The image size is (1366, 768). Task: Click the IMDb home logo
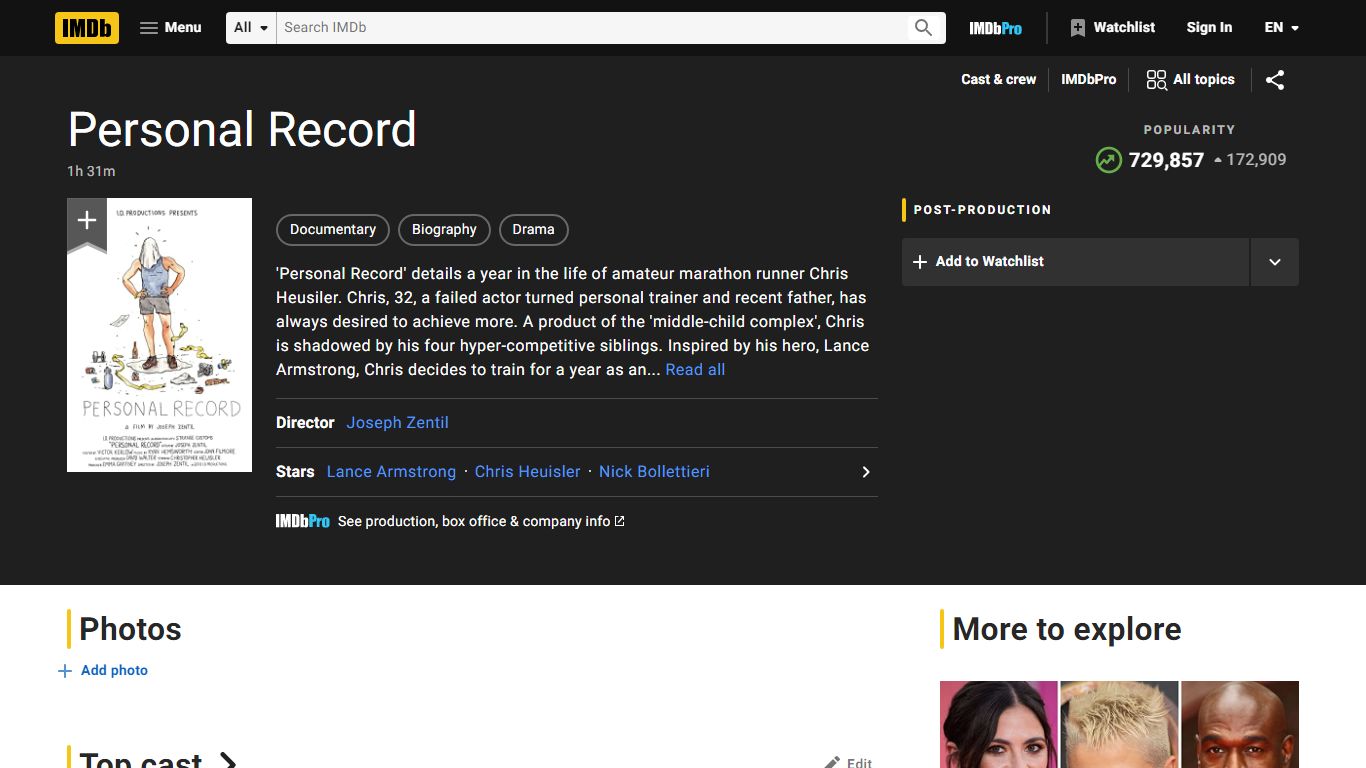coord(87,28)
